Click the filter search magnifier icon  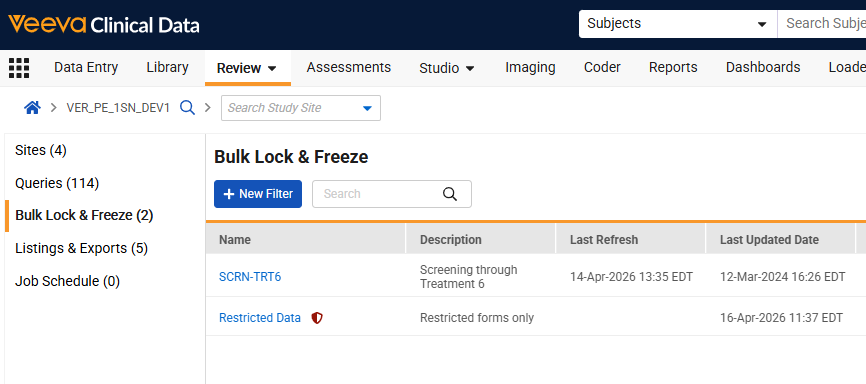click(450, 194)
